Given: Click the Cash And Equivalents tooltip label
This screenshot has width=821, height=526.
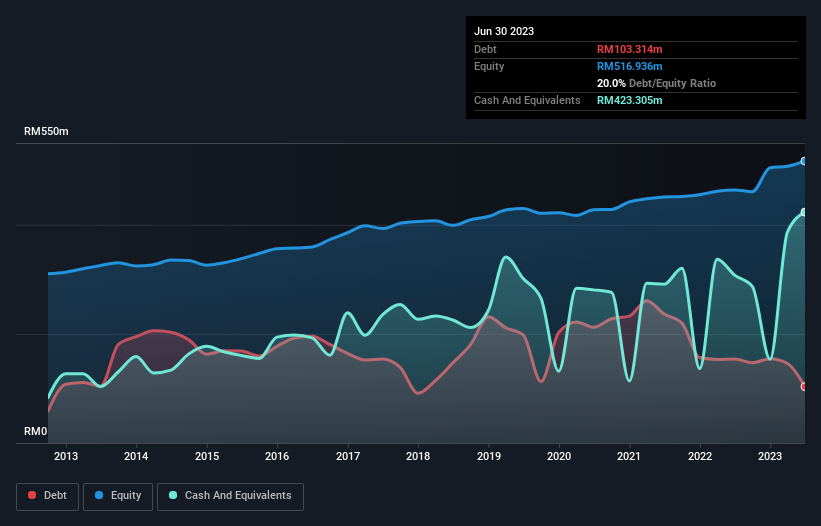Looking at the screenshot, I should tap(527, 100).
